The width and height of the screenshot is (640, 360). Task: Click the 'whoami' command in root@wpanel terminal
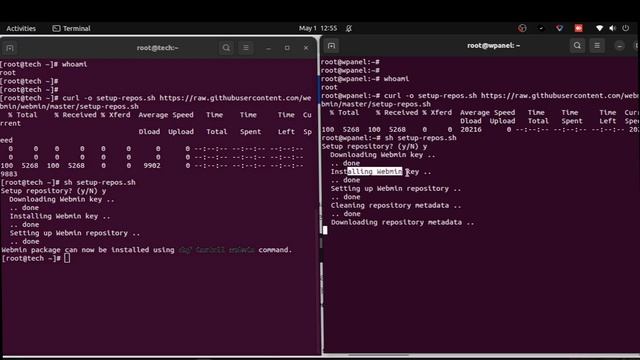396,79
